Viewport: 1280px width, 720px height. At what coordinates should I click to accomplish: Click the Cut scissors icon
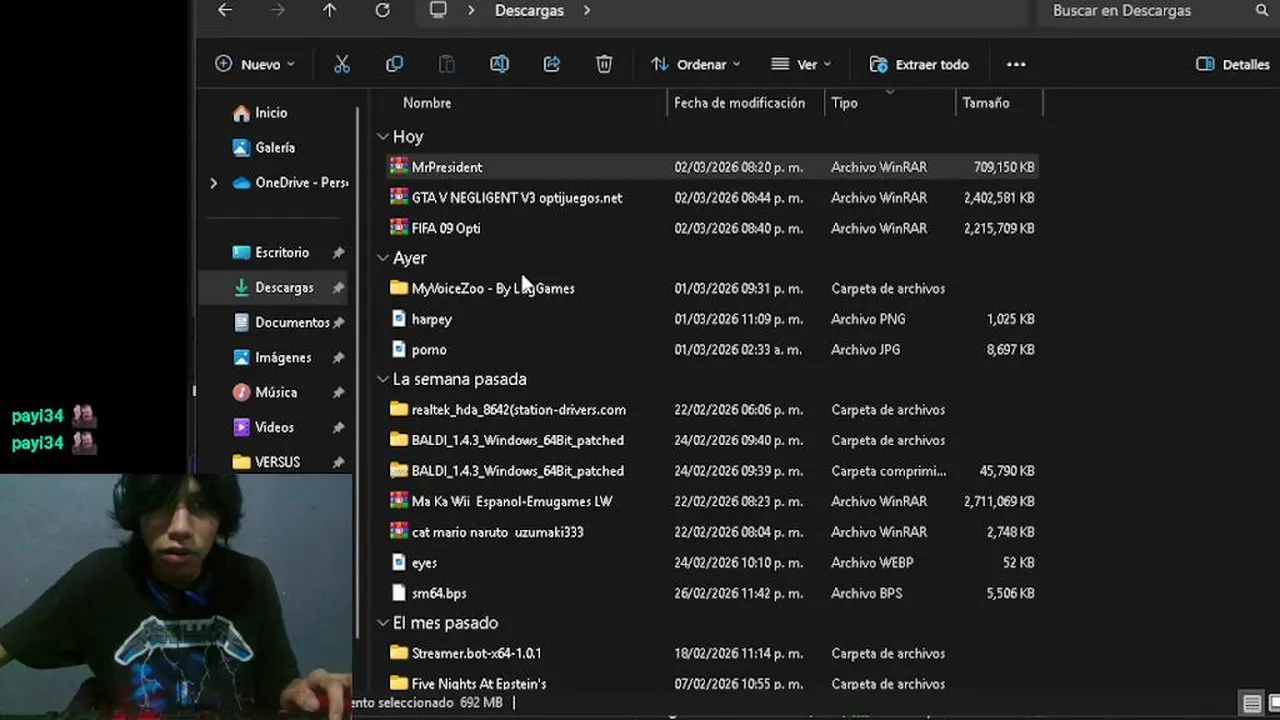coord(342,64)
